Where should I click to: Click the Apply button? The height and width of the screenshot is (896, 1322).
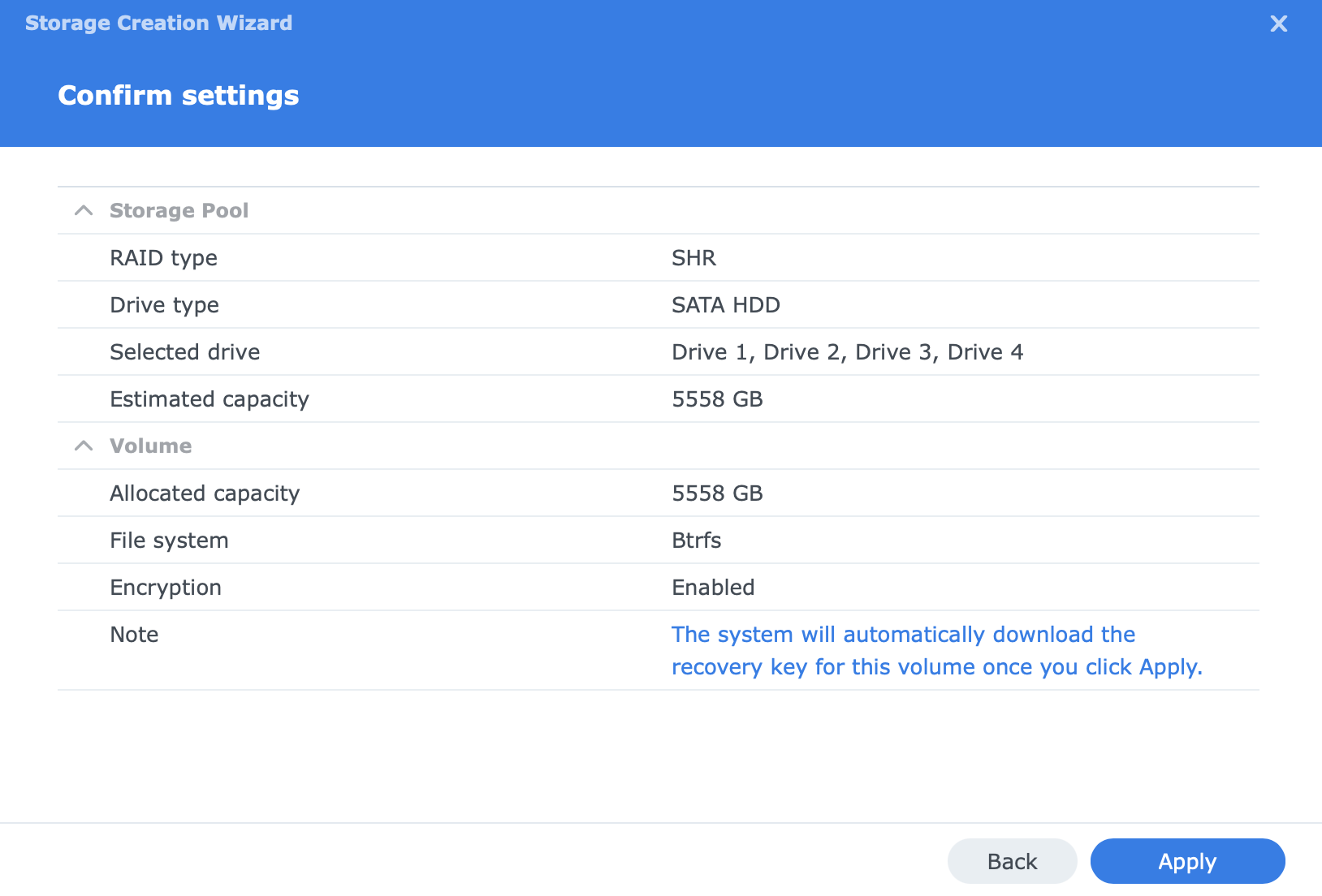tap(1186, 861)
